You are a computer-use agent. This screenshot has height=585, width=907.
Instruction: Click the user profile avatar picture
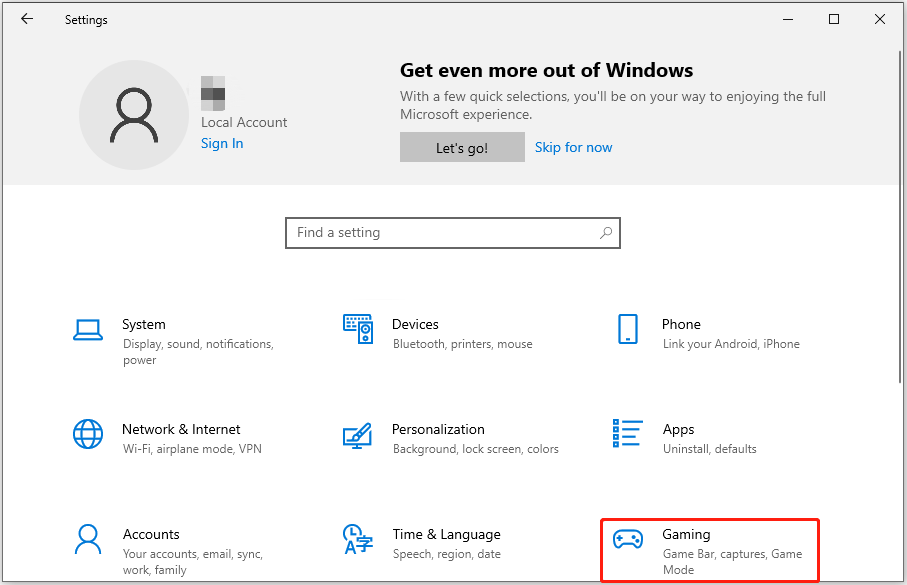pyautogui.click(x=133, y=116)
